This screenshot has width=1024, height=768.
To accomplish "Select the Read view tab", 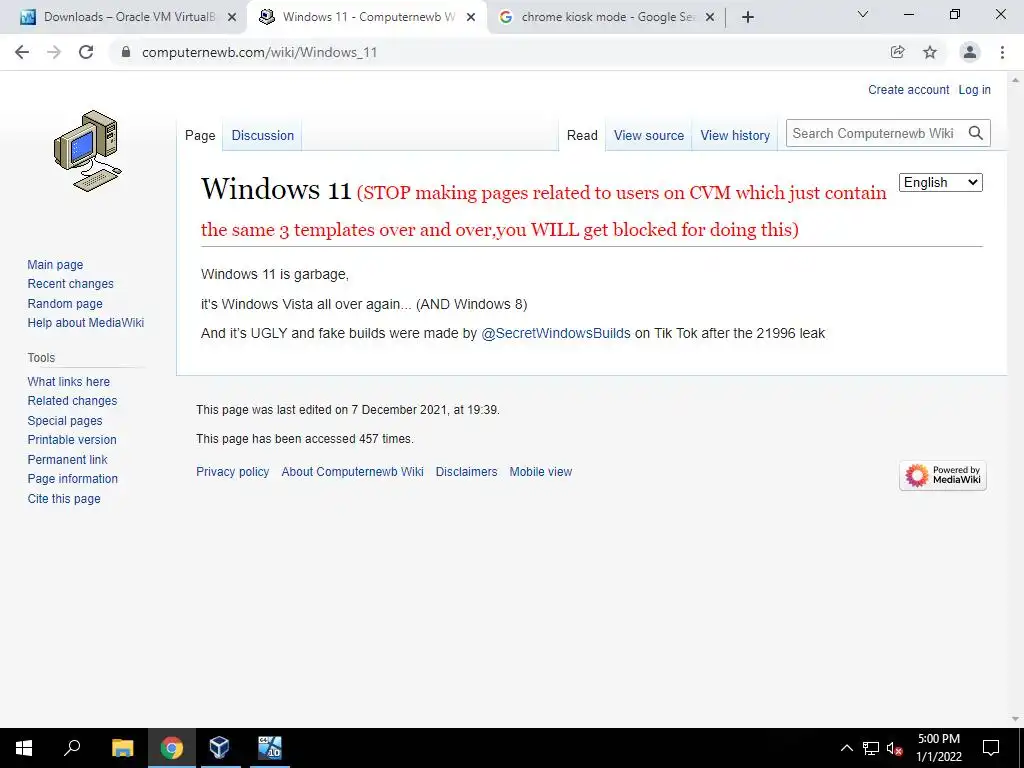I will [x=582, y=135].
